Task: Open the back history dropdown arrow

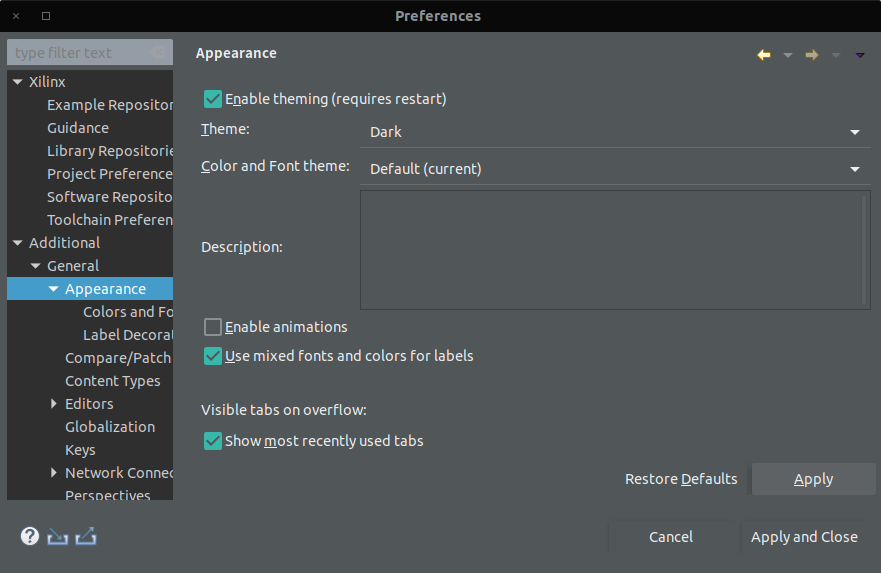Action: 788,55
